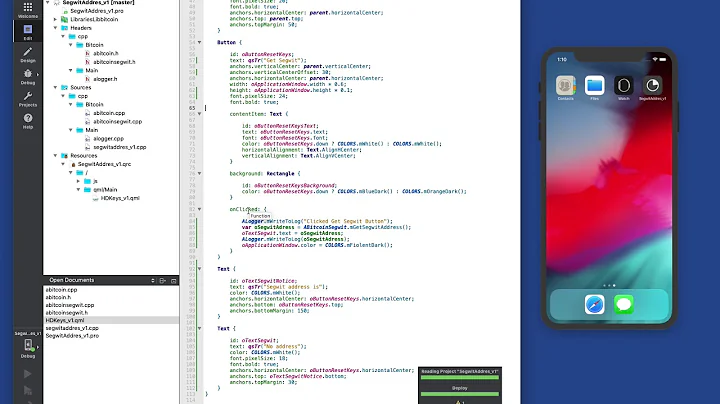Launch SegwitAddres_v1 app in simulator
The image size is (720, 404).
click(x=652, y=85)
